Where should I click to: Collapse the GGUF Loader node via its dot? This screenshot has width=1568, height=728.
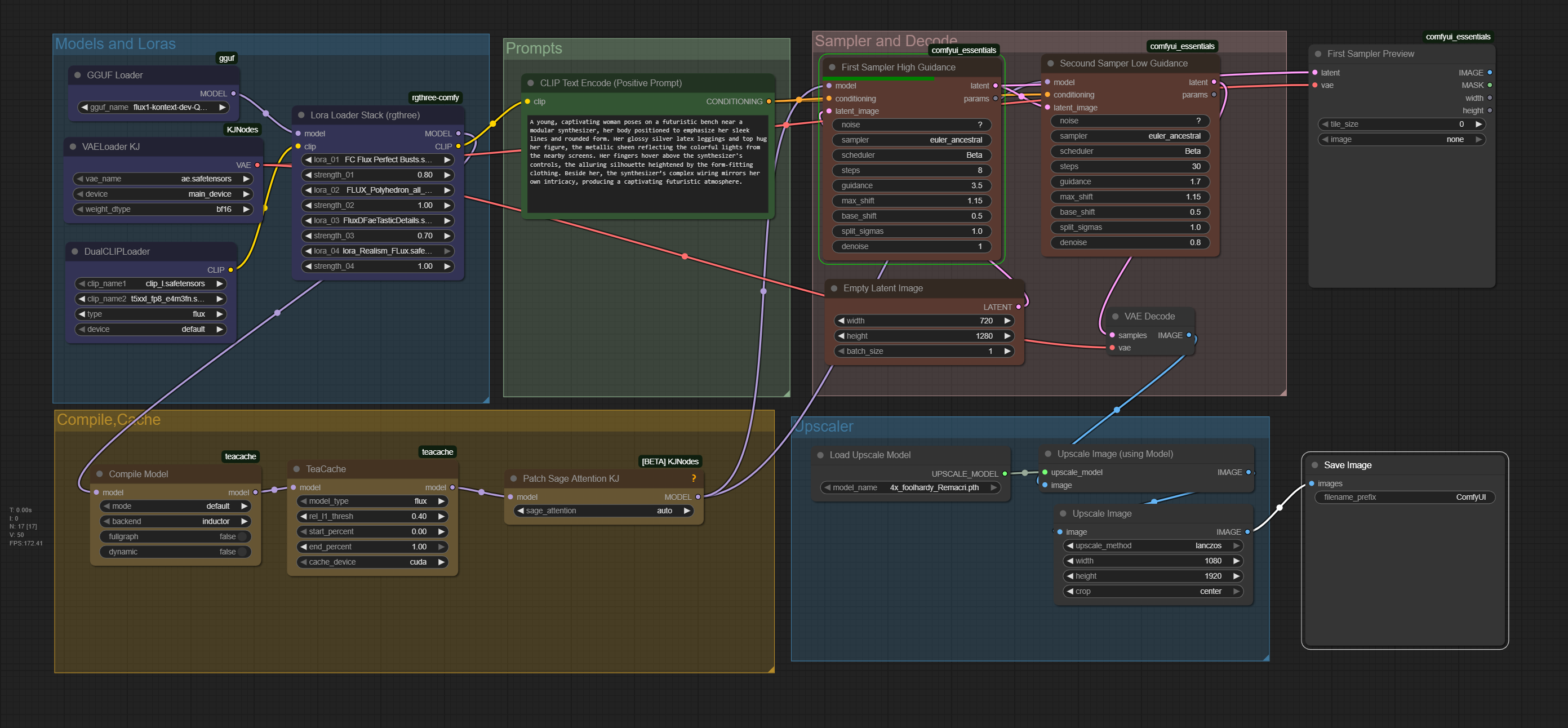click(x=77, y=75)
